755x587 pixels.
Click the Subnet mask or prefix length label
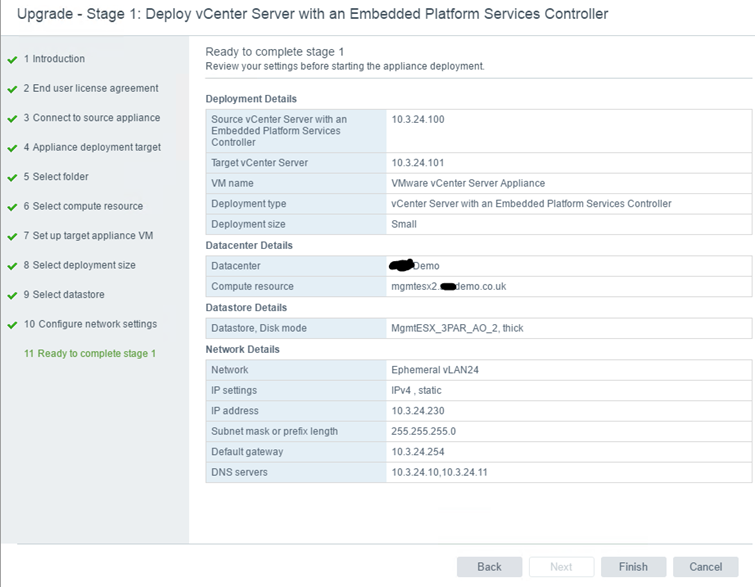(x=274, y=431)
